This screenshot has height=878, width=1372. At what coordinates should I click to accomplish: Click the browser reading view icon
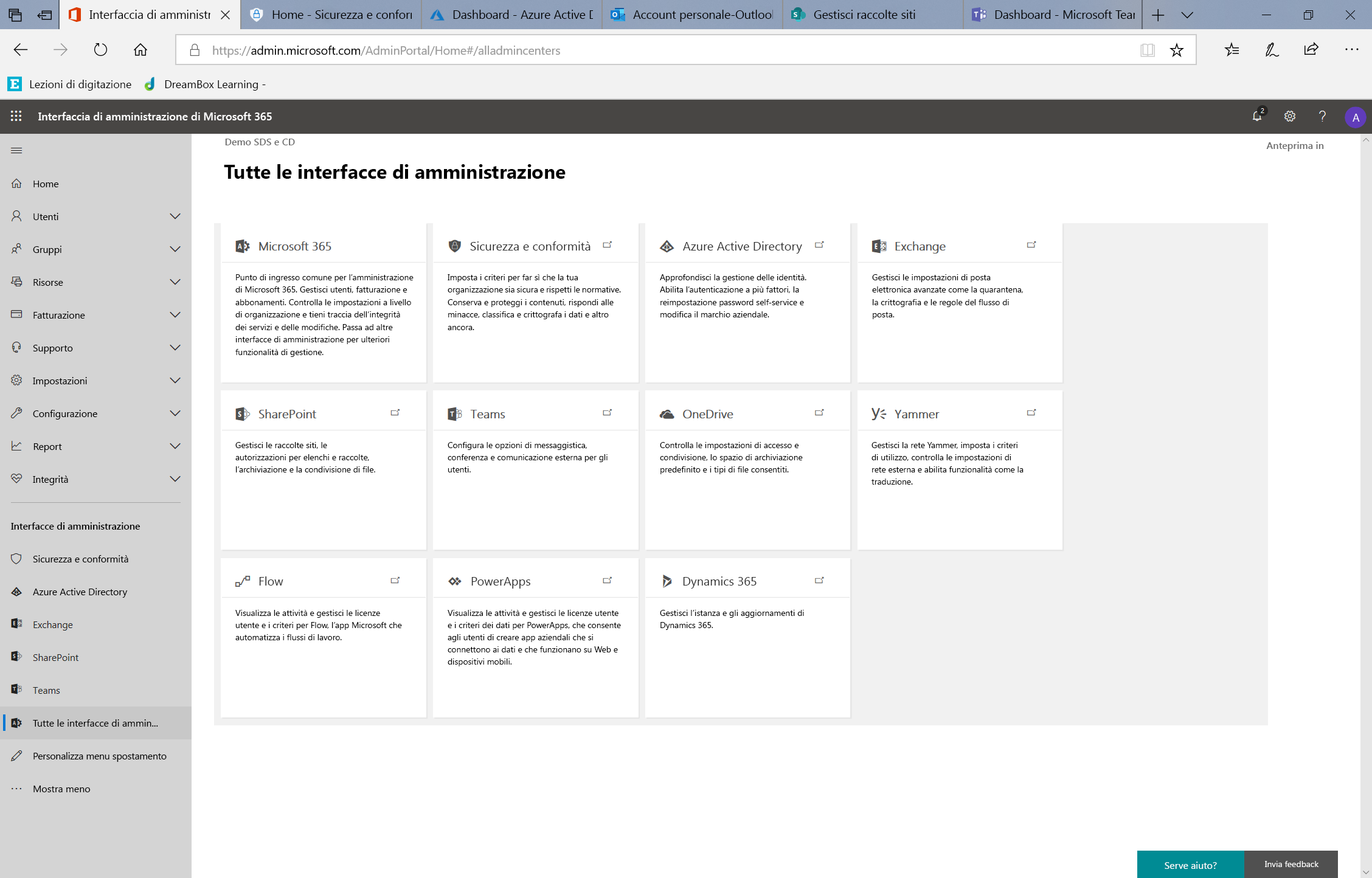click(1148, 50)
